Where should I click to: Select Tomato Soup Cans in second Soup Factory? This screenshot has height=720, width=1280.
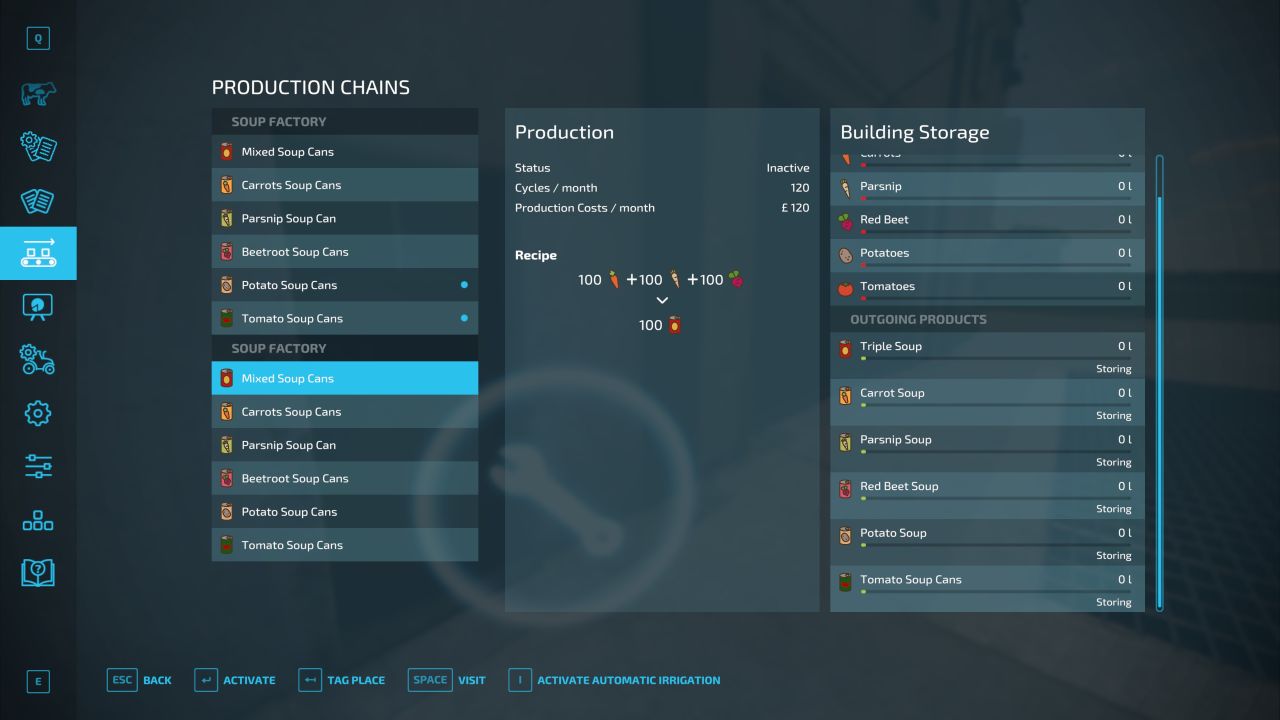tap(345, 545)
